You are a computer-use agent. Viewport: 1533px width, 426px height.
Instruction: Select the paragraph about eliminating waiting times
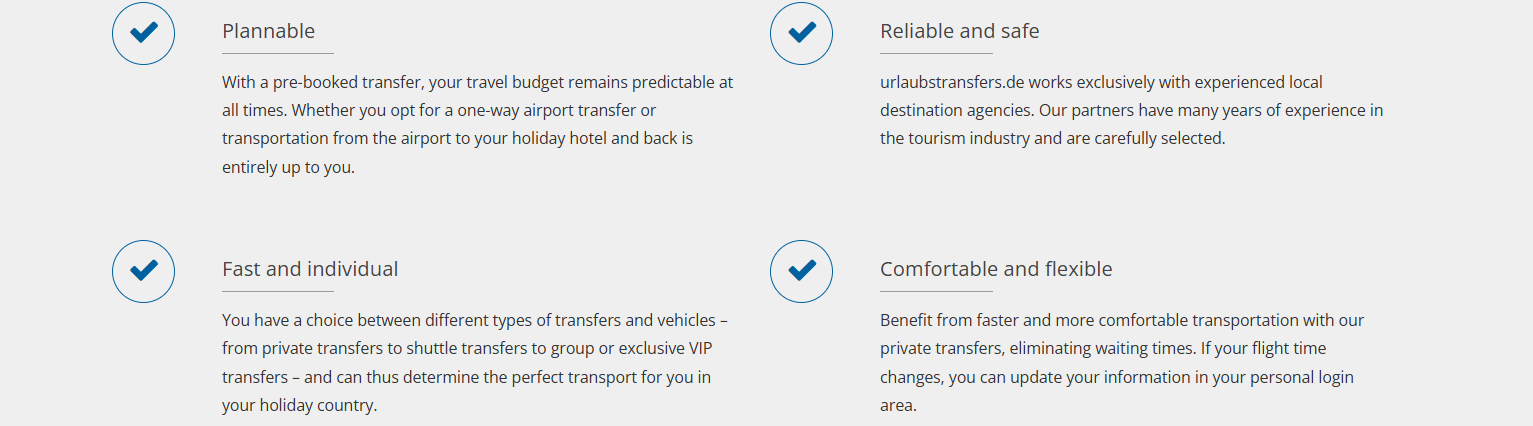tap(1122, 363)
